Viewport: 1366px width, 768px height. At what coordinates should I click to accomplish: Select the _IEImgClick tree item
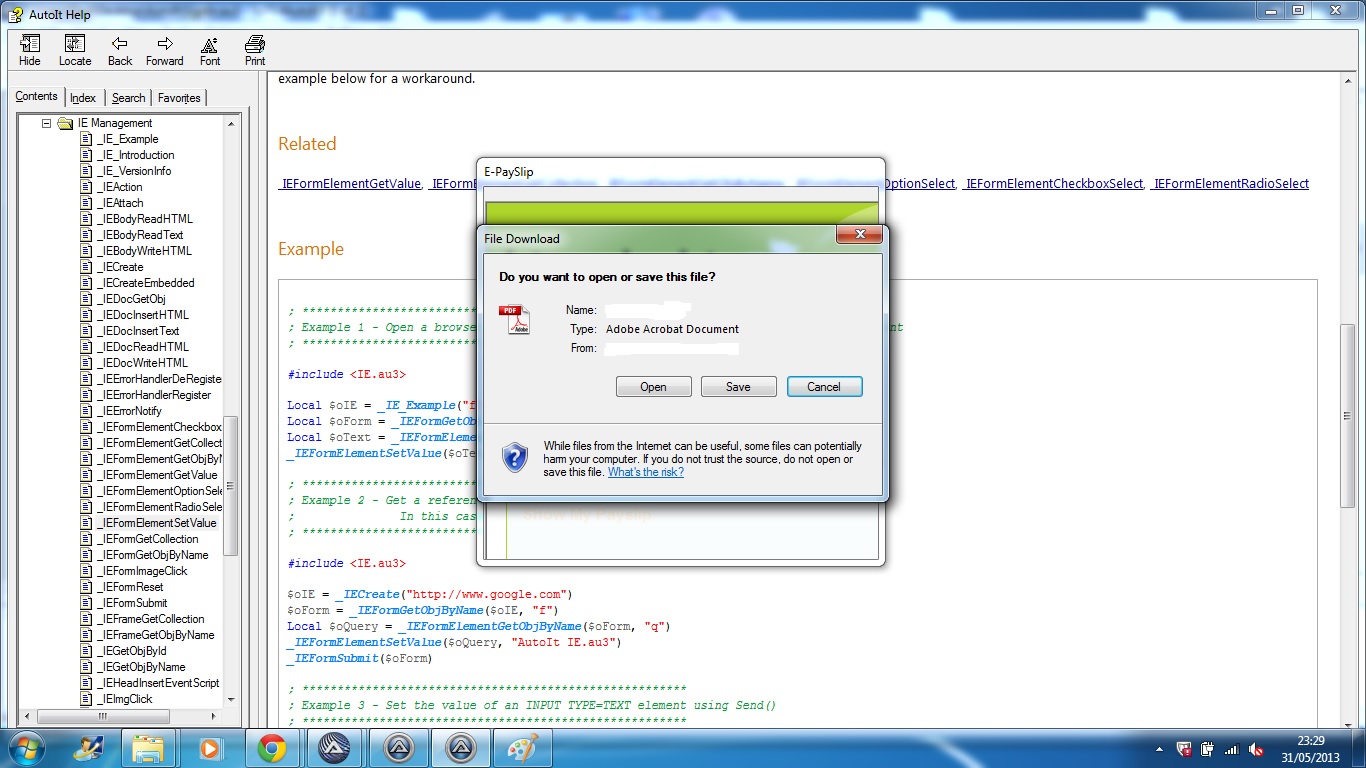(x=125, y=699)
